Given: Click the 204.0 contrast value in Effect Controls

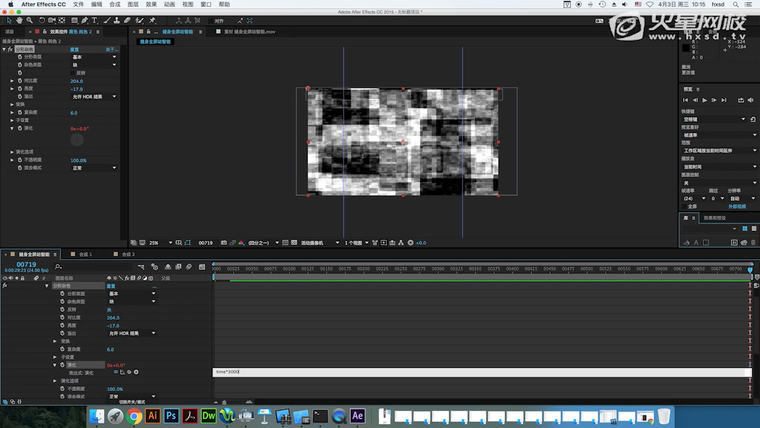Looking at the screenshot, I should [77, 81].
